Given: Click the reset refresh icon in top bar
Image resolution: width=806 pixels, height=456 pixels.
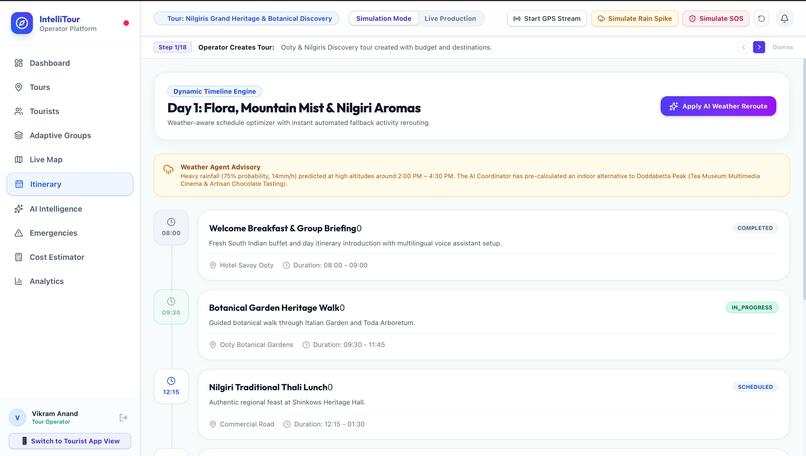Looking at the screenshot, I should tap(761, 19).
